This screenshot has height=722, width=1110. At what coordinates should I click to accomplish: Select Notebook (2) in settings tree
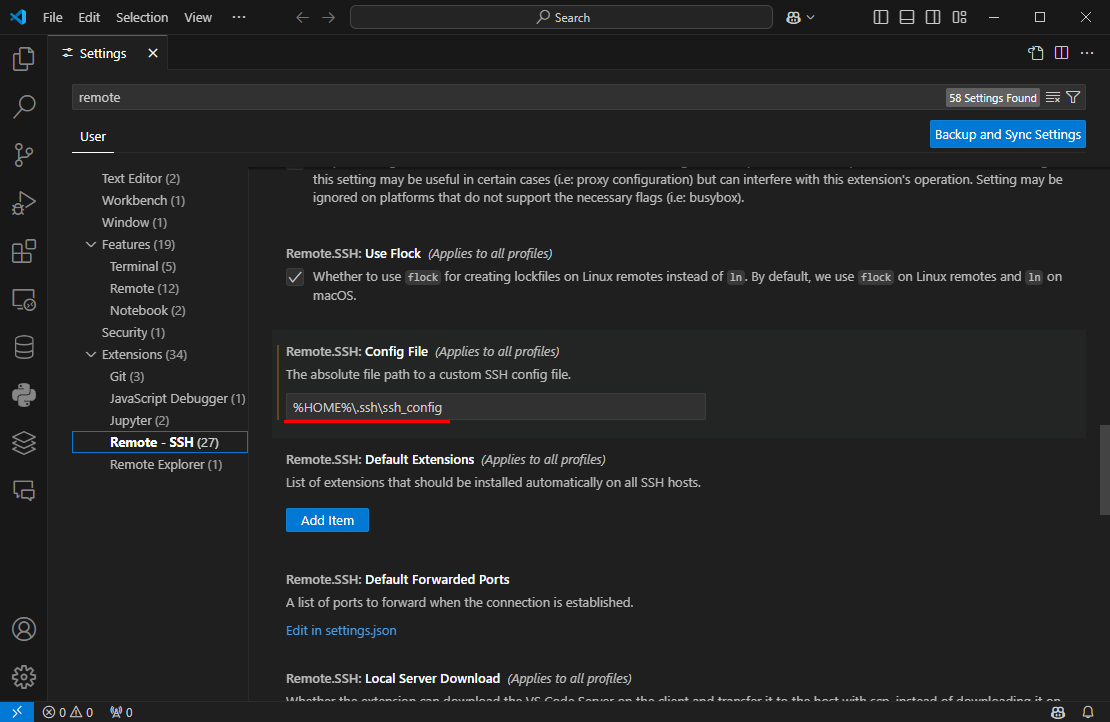148,310
